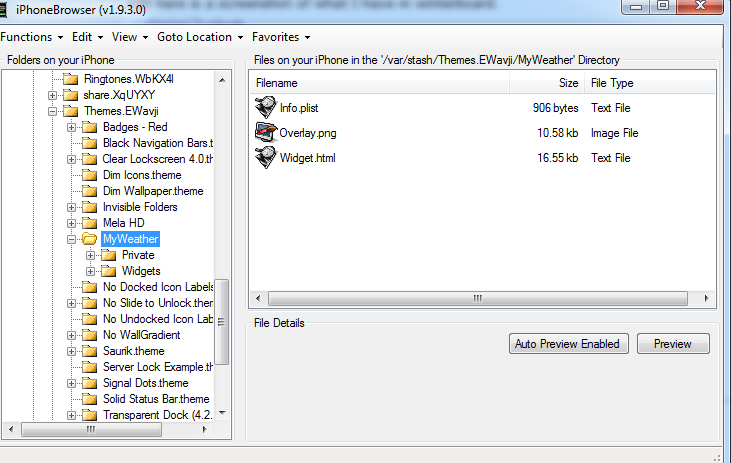The height and width of the screenshot is (463, 731).
Task: Select the Invisible Folders tree item
Action: point(140,207)
